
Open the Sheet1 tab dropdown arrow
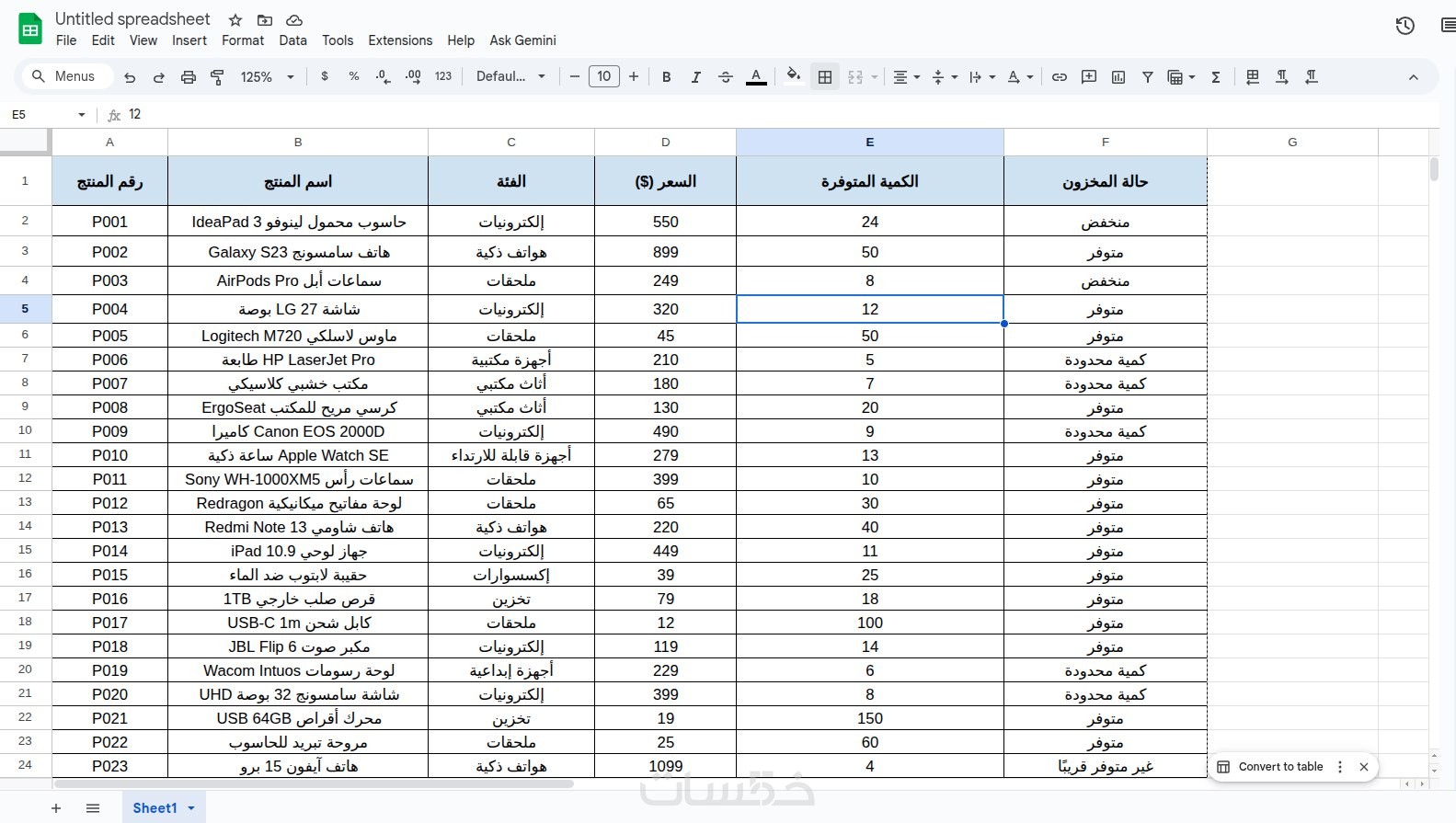coord(191,808)
